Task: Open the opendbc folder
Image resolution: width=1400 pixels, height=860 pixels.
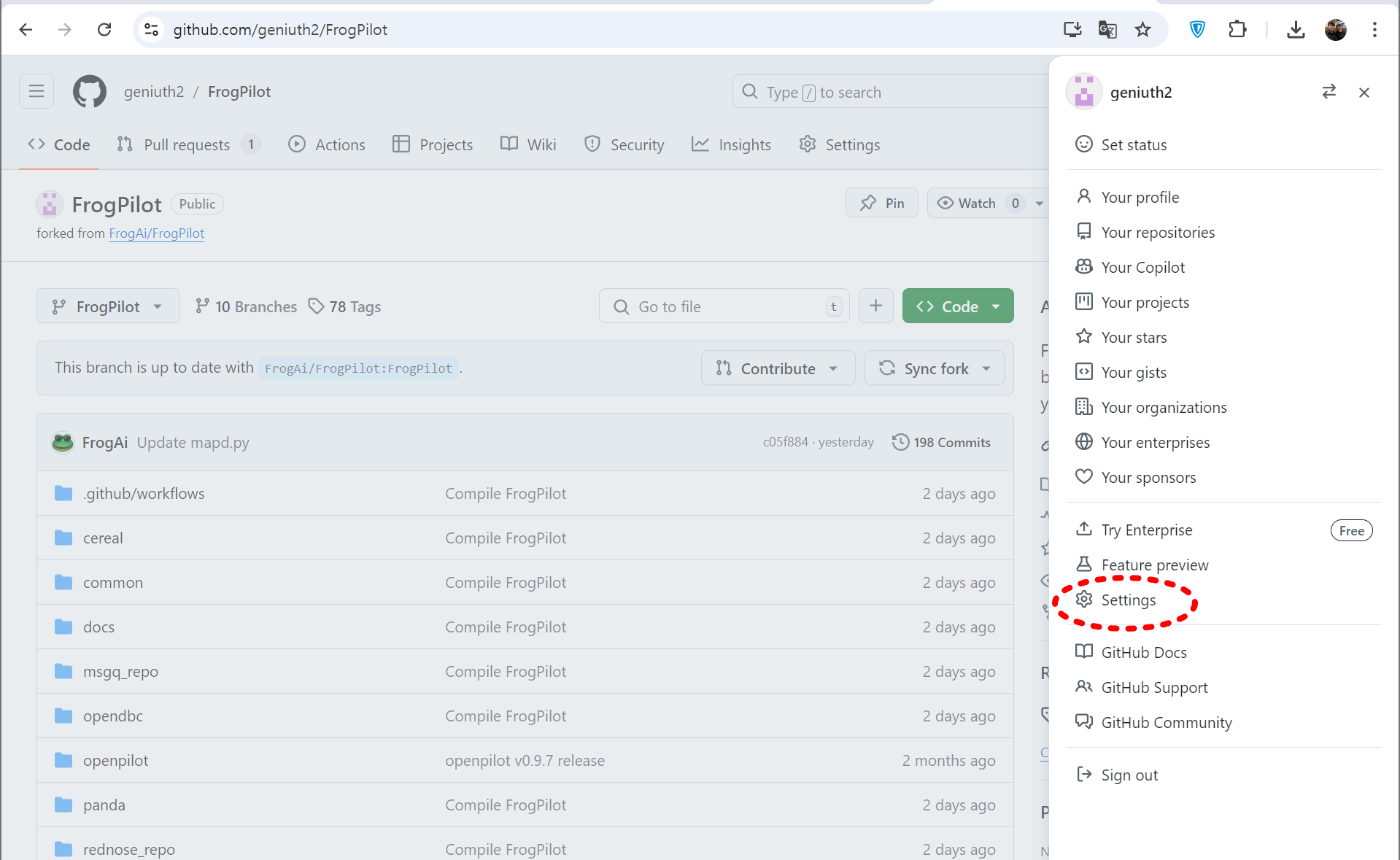Action: 113,716
